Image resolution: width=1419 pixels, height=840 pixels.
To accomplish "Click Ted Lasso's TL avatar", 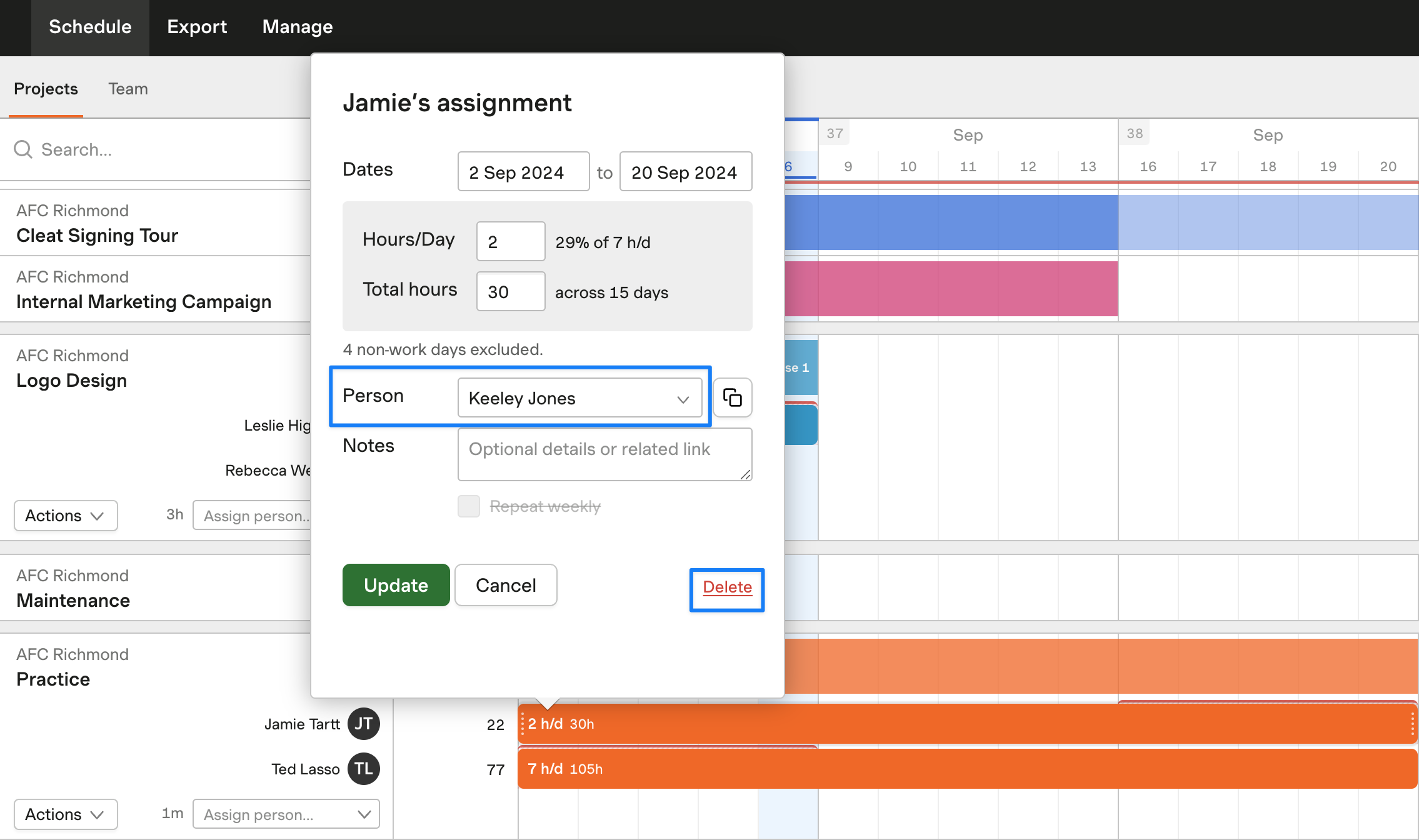I will (364, 769).
